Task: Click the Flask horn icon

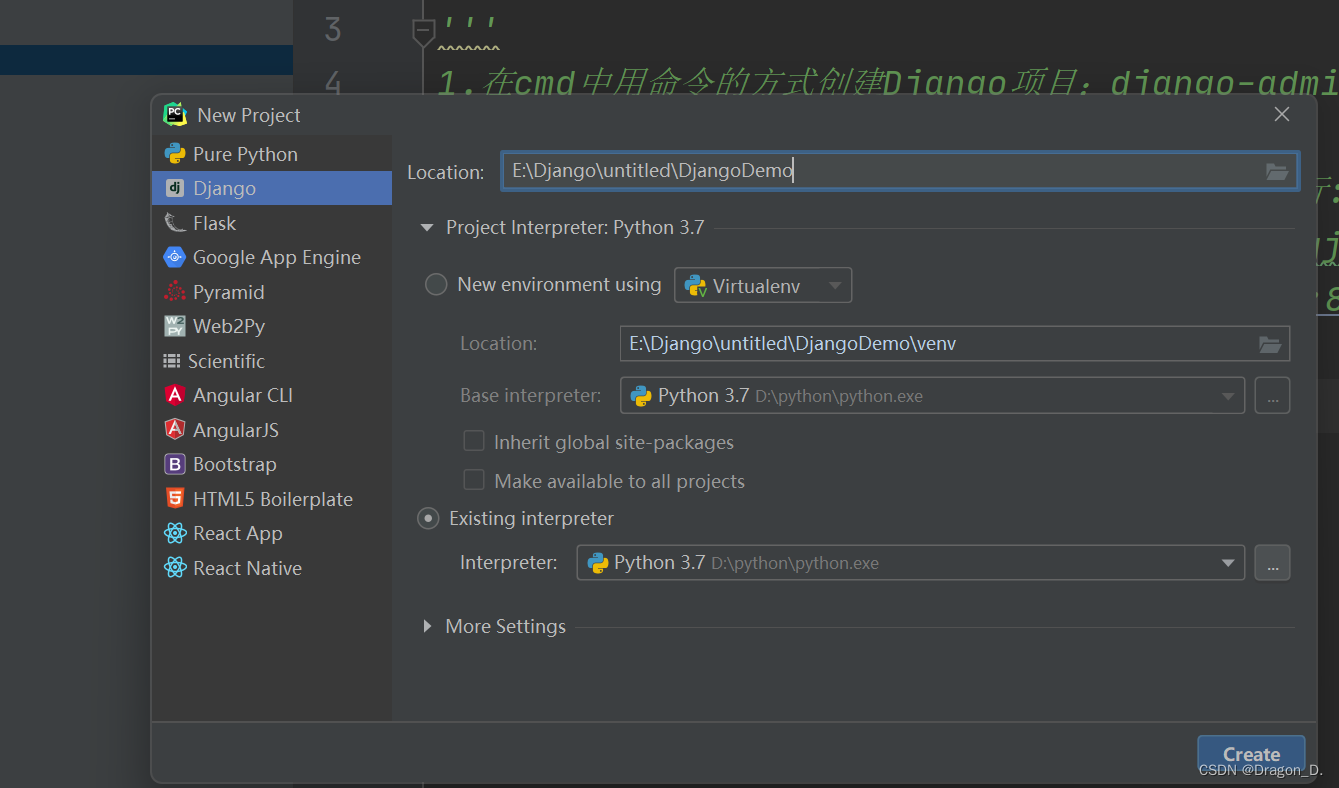Action: click(x=175, y=223)
